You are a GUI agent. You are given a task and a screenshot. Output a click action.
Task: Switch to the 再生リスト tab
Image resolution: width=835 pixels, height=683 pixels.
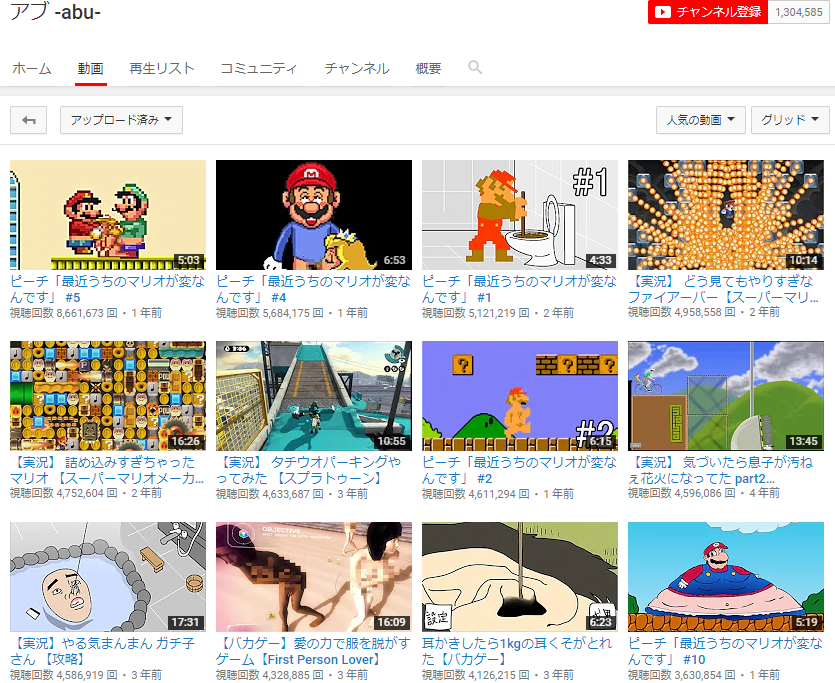click(x=162, y=69)
